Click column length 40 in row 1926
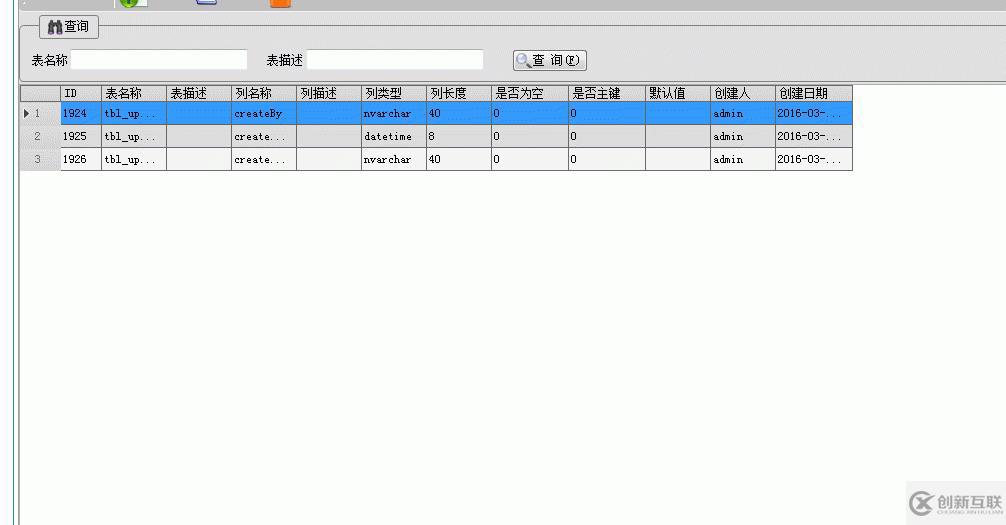The width and height of the screenshot is (1006, 525). 459,159
